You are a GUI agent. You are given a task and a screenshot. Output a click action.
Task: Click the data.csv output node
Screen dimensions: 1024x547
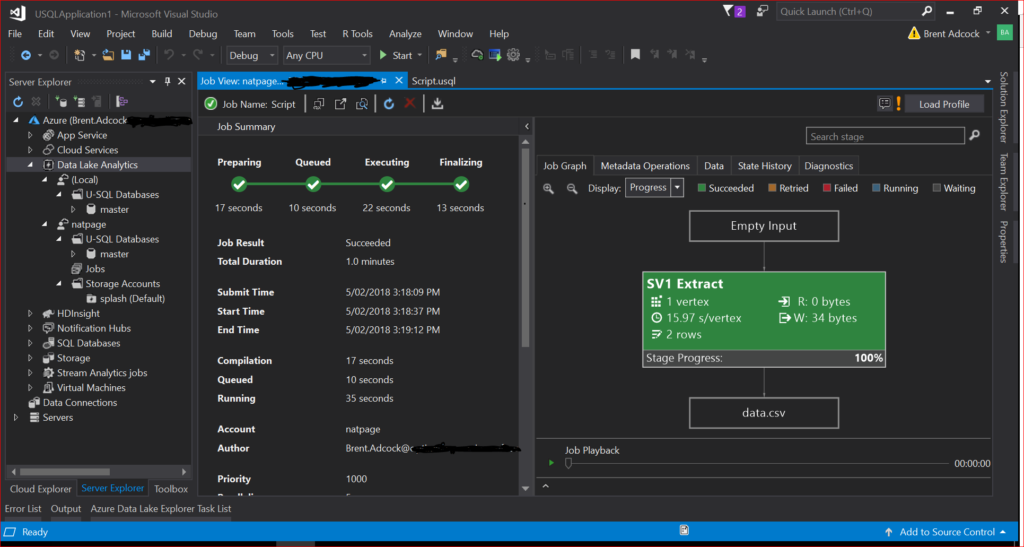(764, 413)
